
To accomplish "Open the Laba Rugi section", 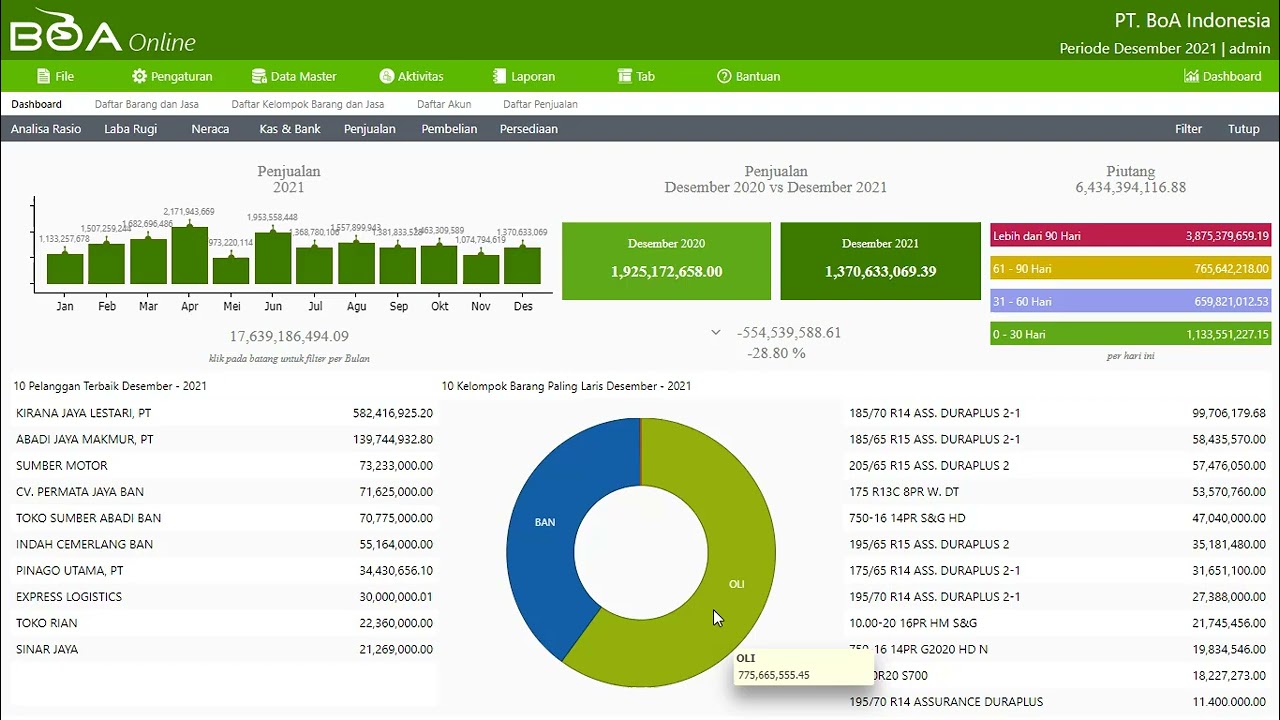I will pos(130,129).
